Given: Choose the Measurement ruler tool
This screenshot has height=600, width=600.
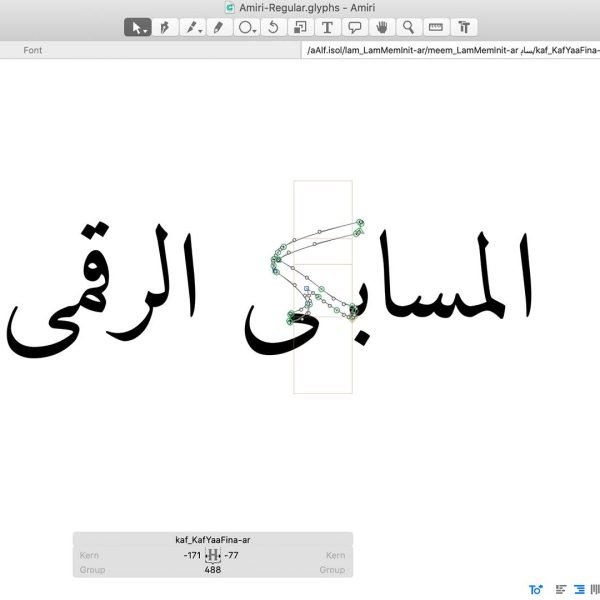Looking at the screenshot, I should (x=436, y=27).
